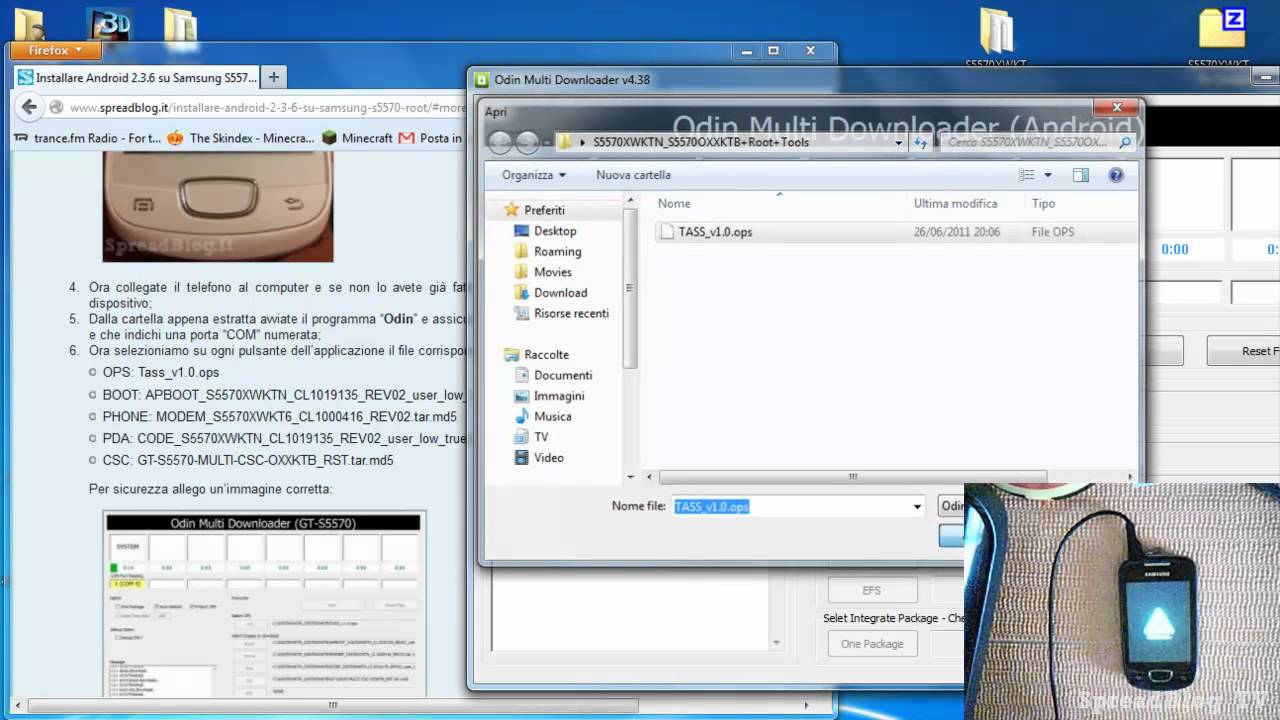Click the scroll down arrow in Odin message box

[776, 643]
